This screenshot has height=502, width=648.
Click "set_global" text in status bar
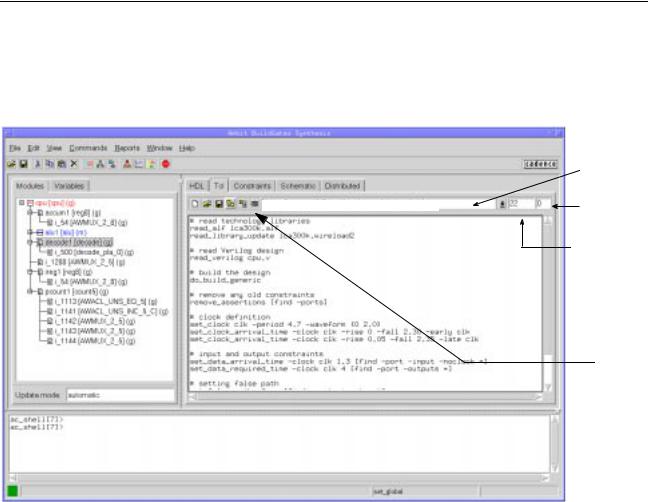(388, 492)
